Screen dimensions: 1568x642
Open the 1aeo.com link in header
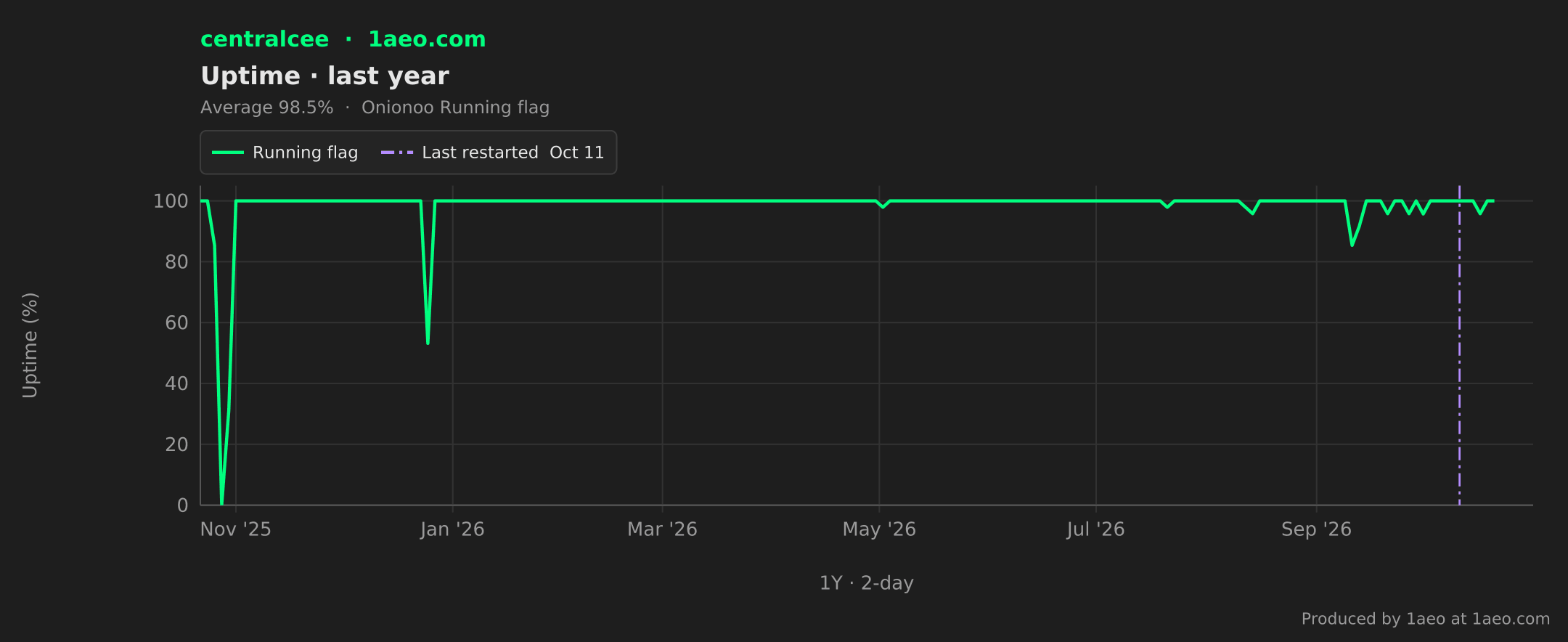(427, 39)
